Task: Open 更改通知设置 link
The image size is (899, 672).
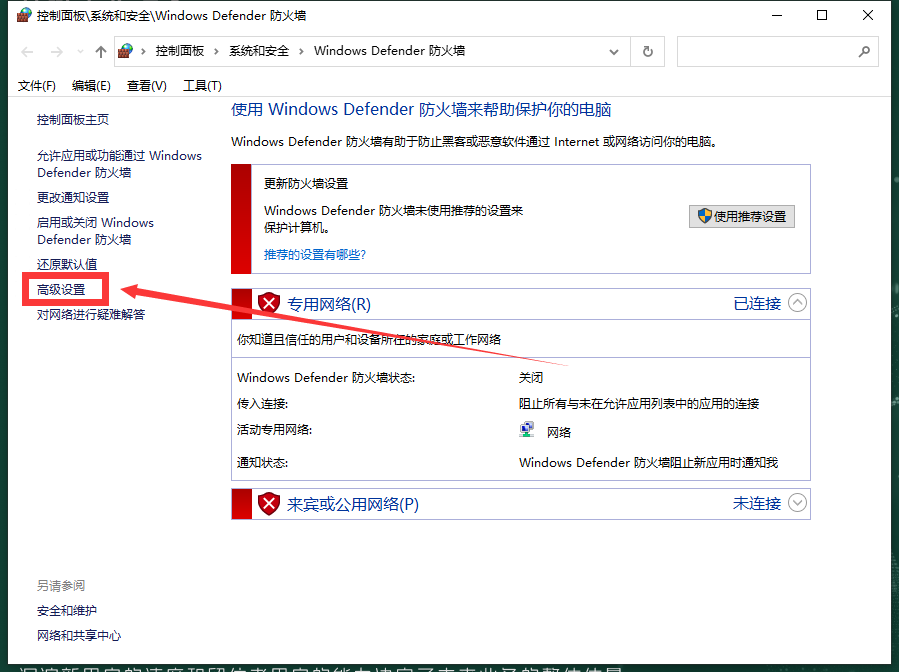Action: coord(73,198)
